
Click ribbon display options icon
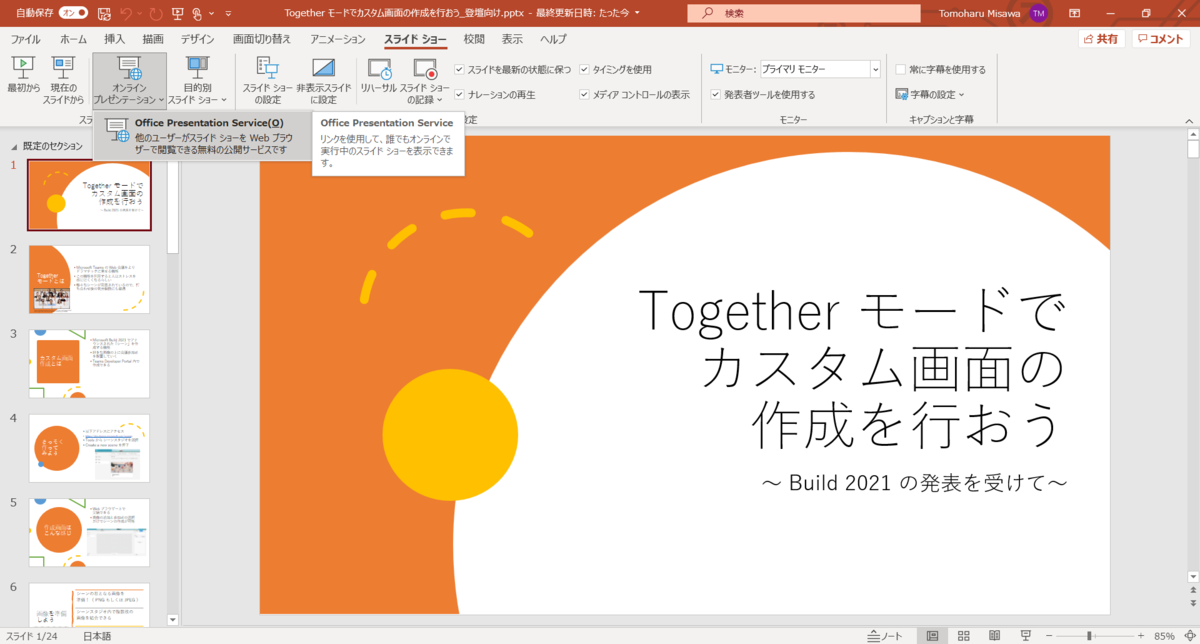tap(1077, 14)
